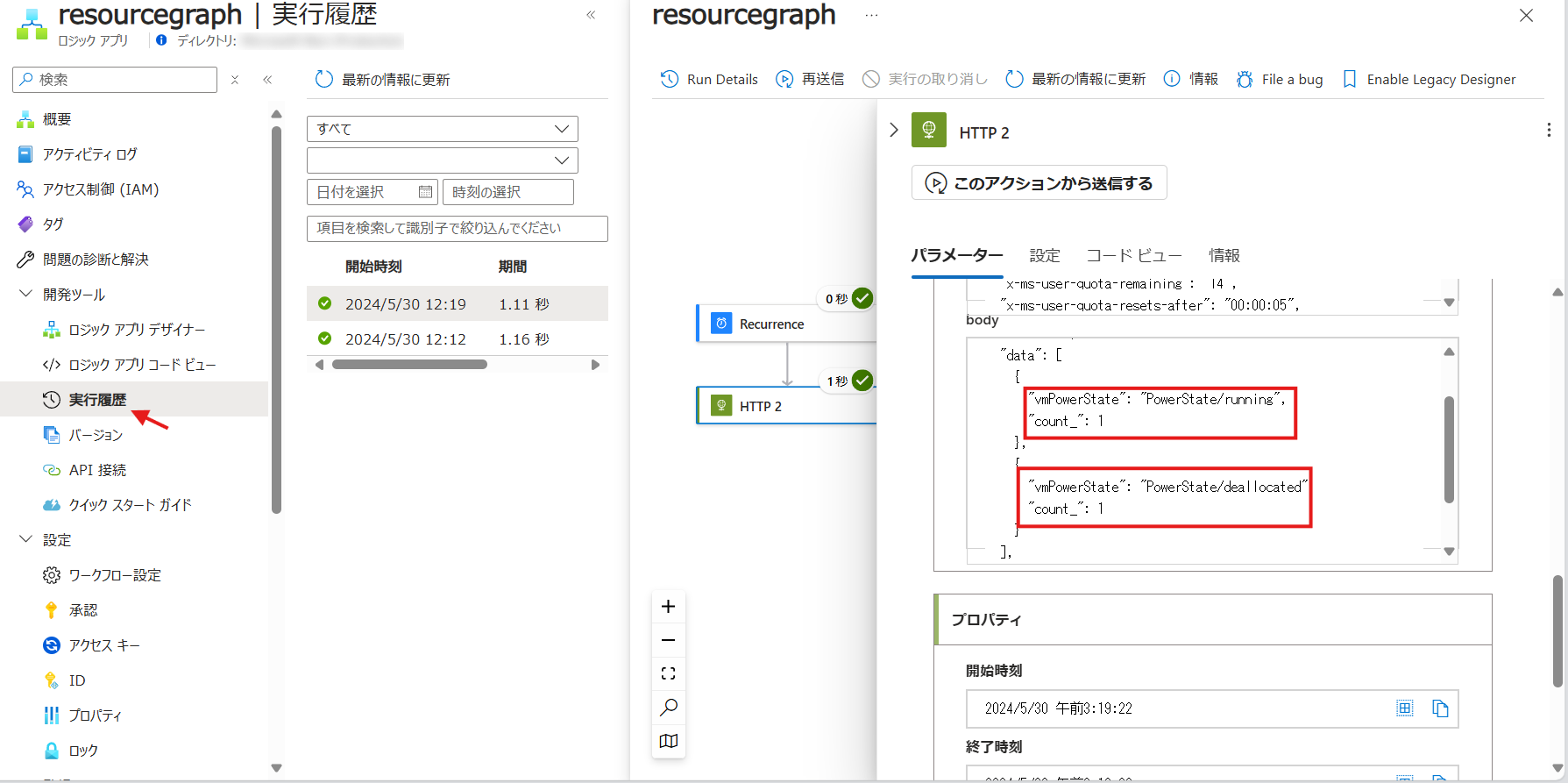Open the 概要 overview icon

pos(25,119)
